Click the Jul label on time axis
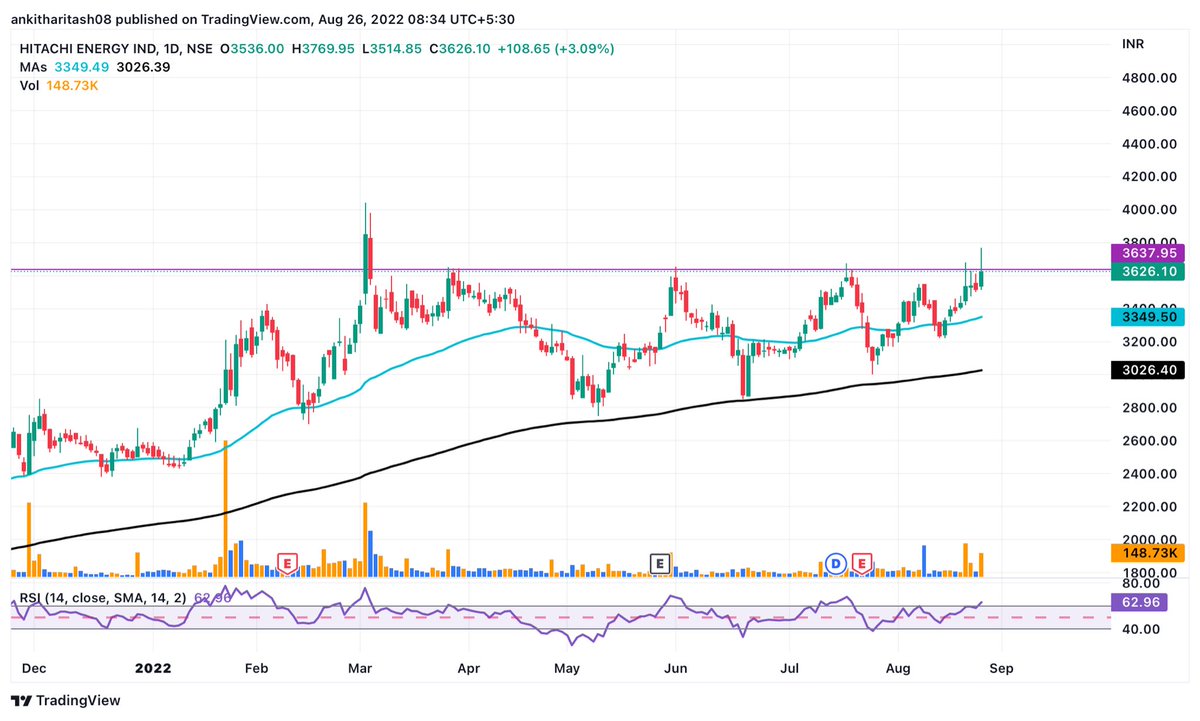The width and height of the screenshot is (1200, 721). coord(791,668)
